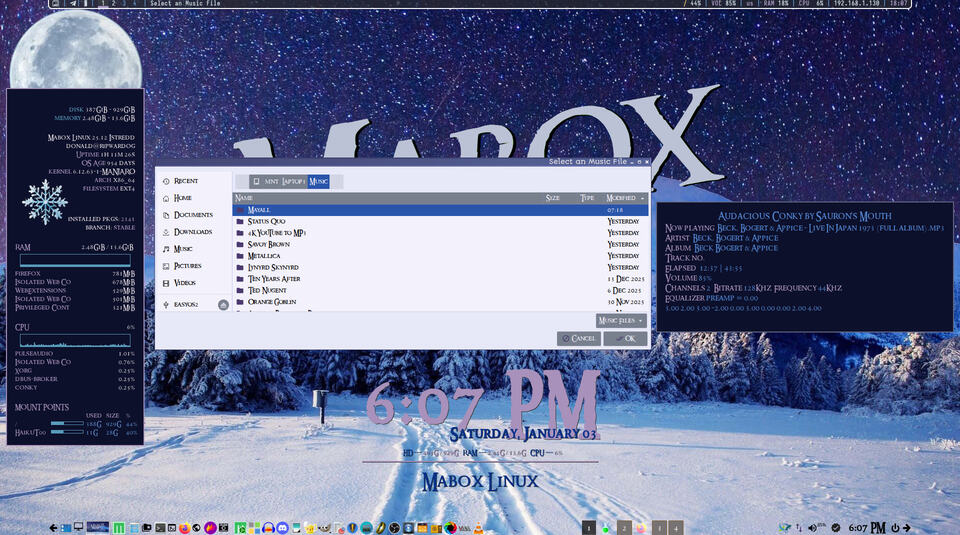The width and height of the screenshot is (960, 535).
Task: Click the Ten Years After folder row
Action: [273, 279]
